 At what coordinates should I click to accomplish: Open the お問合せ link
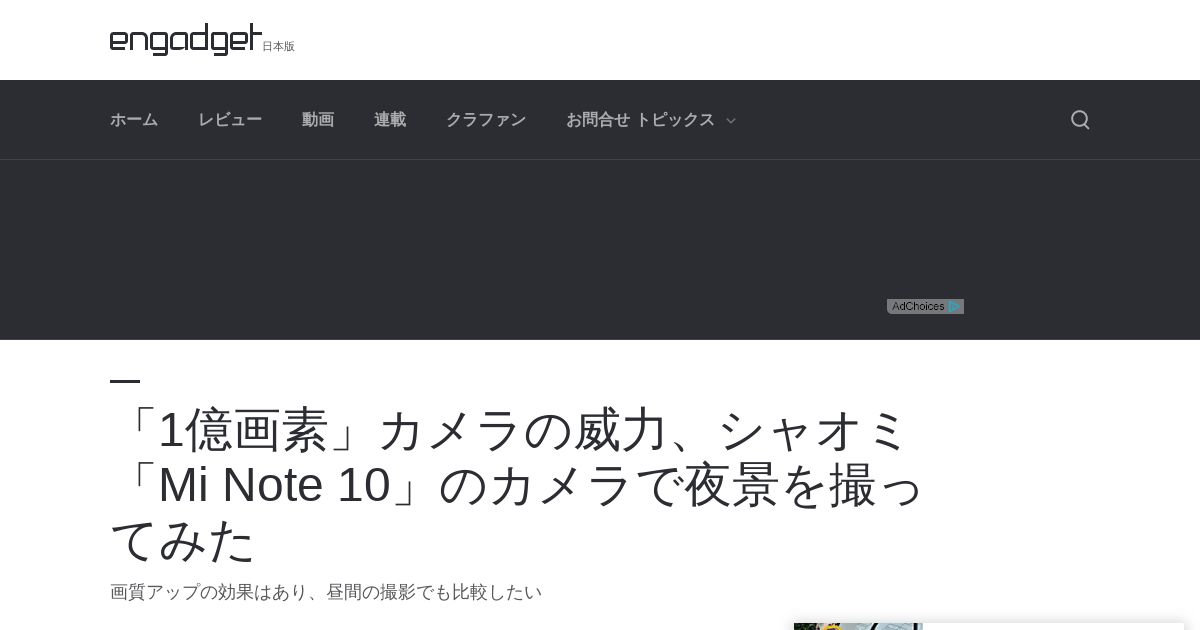pos(598,120)
